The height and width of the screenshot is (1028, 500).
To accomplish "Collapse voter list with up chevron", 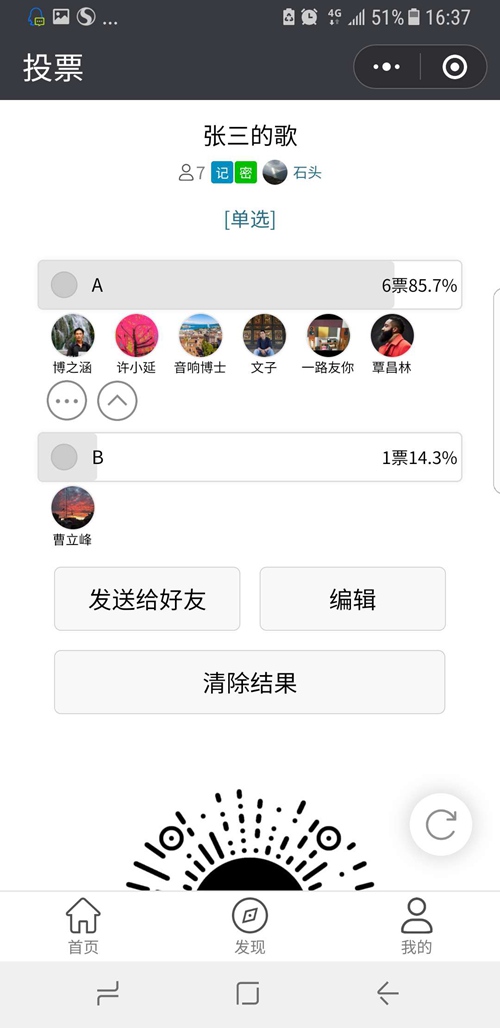I will 117,401.
